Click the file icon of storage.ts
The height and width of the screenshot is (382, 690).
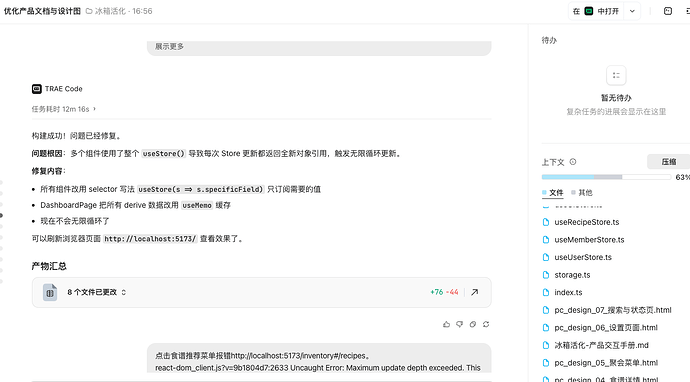tap(546, 275)
